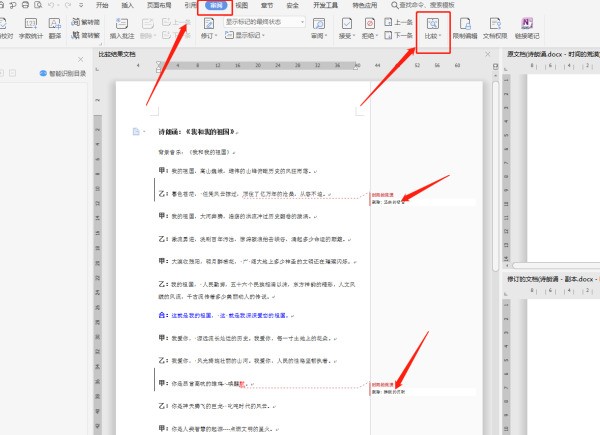Screen dimensions: 600x435
Task: Select the active 审阅 ribbon tab
Action: click(x=216, y=5)
